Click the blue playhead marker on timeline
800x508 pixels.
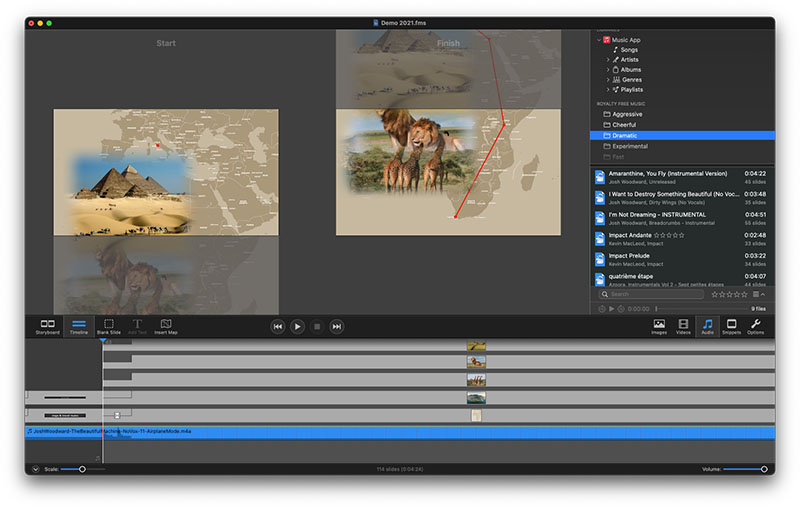103,340
